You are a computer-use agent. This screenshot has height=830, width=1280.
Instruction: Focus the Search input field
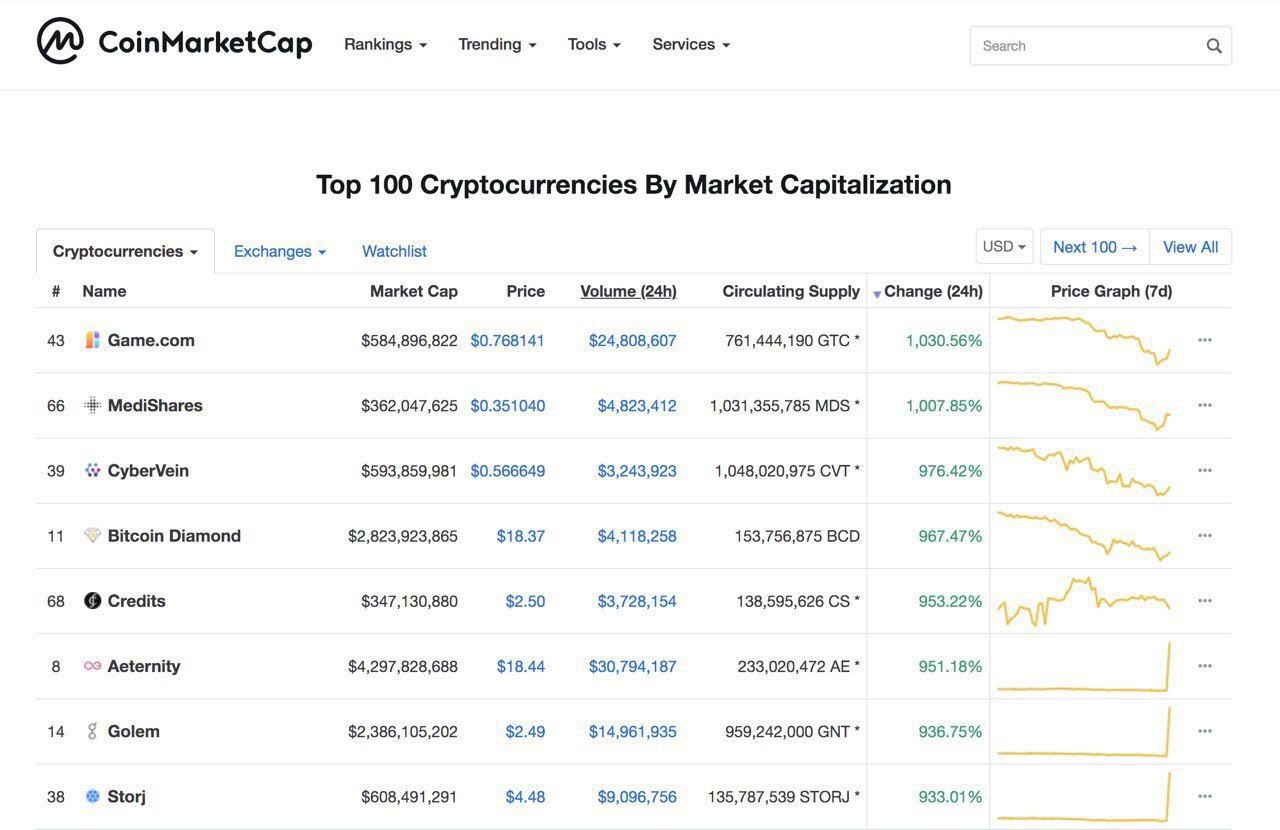[x=1085, y=46]
